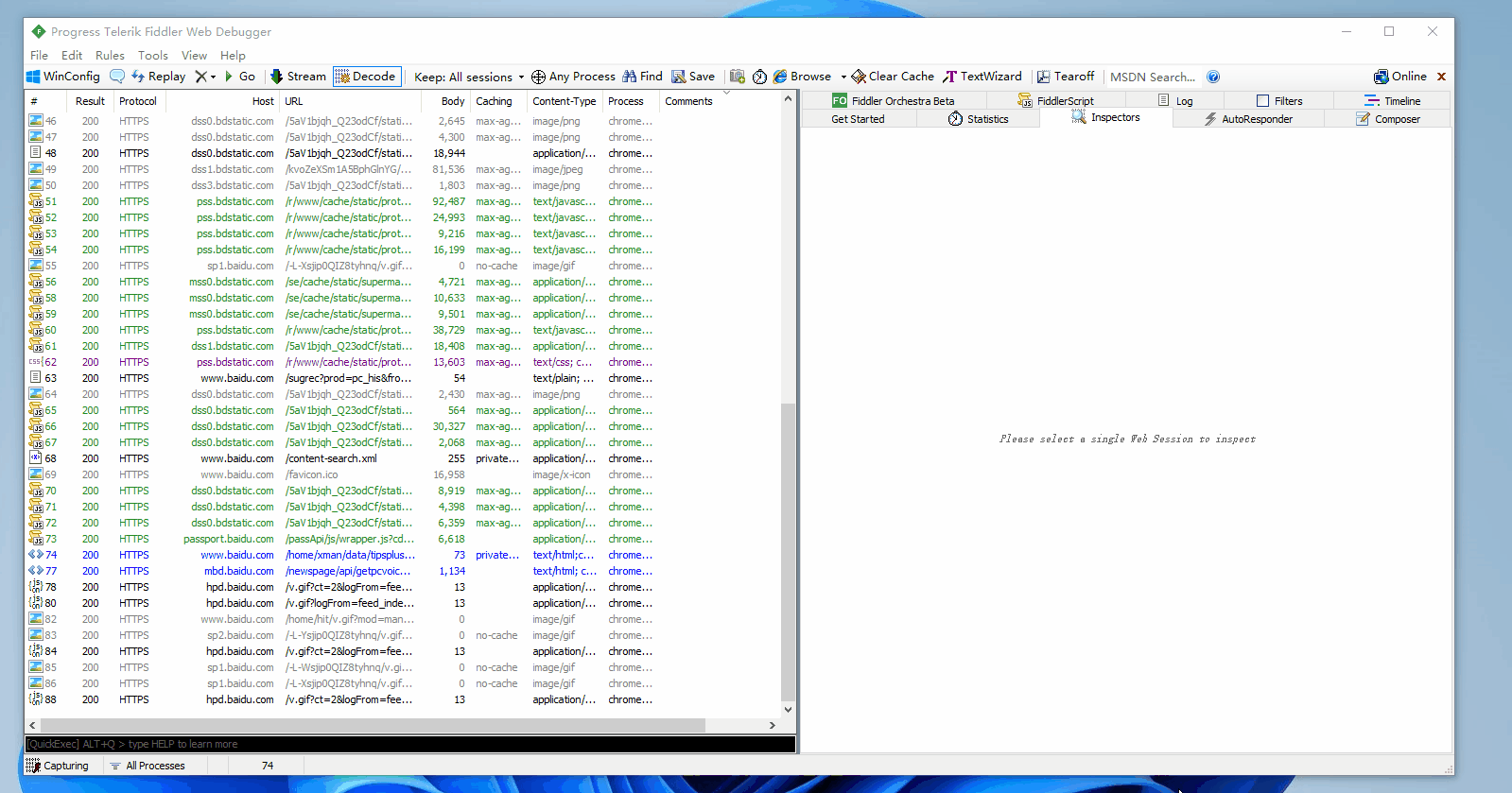Click the Clear Cache button
1512x793 pixels.
pos(893,77)
